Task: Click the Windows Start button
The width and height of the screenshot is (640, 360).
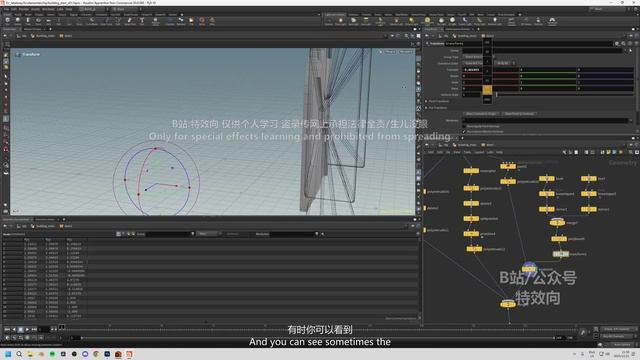Action: (8, 354)
